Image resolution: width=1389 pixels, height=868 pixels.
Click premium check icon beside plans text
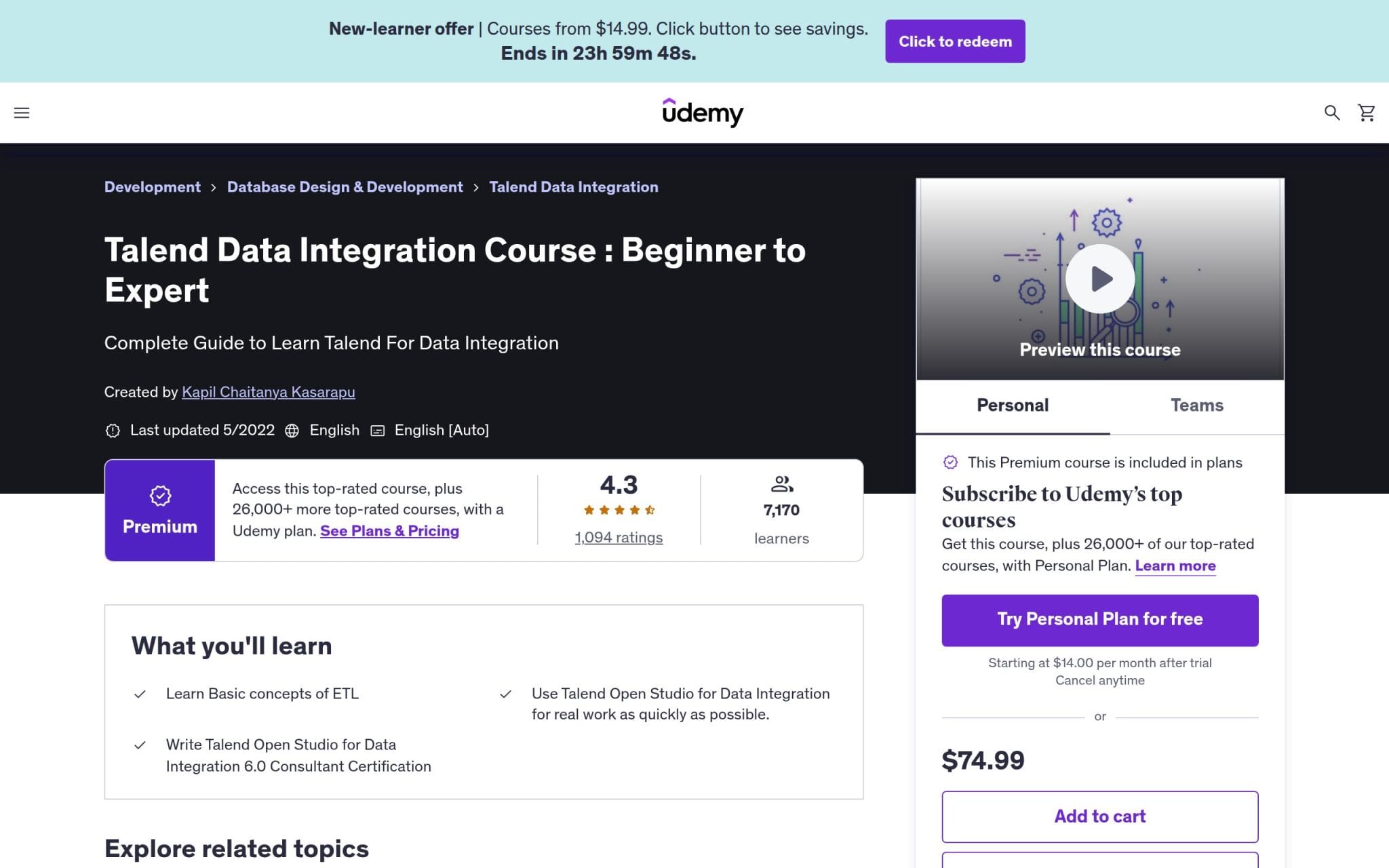(x=950, y=462)
